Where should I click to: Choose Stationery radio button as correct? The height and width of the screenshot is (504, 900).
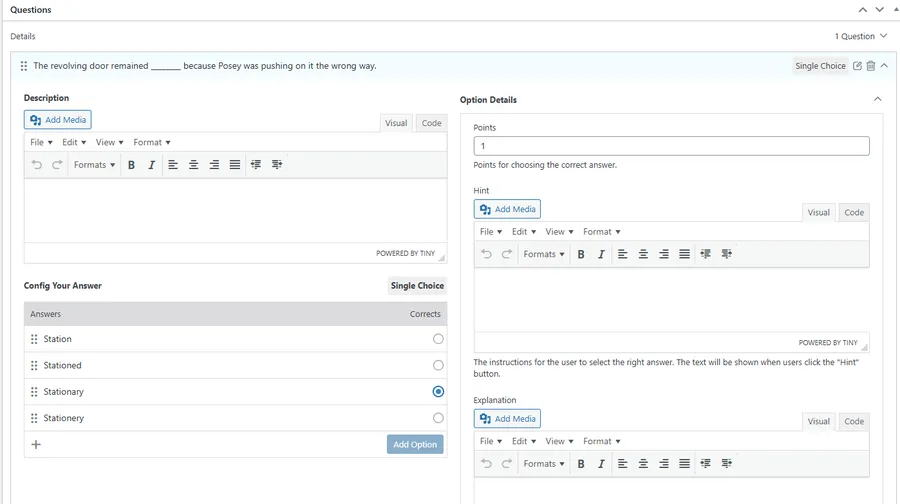[438, 418]
